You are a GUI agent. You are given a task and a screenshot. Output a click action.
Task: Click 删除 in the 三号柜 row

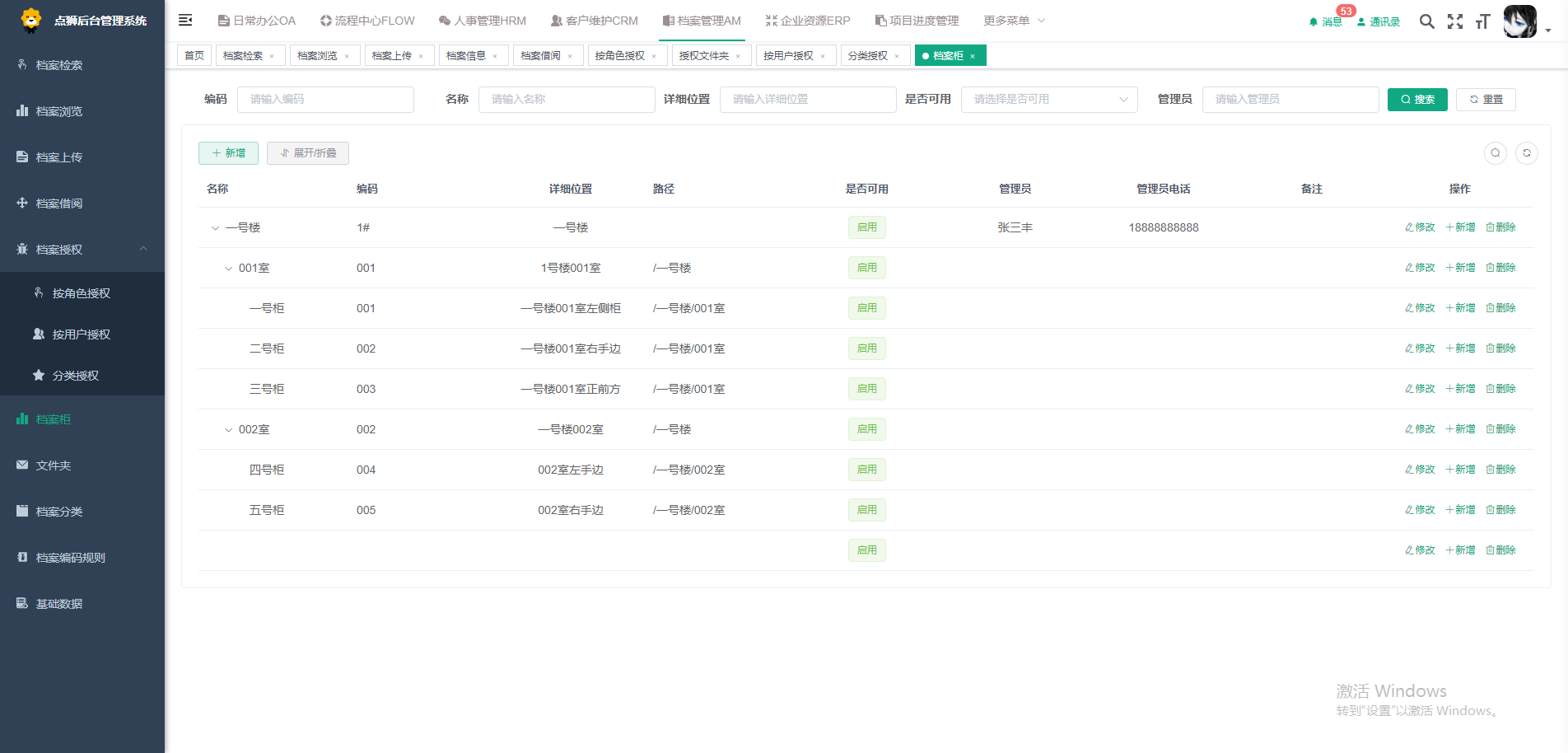point(1500,389)
